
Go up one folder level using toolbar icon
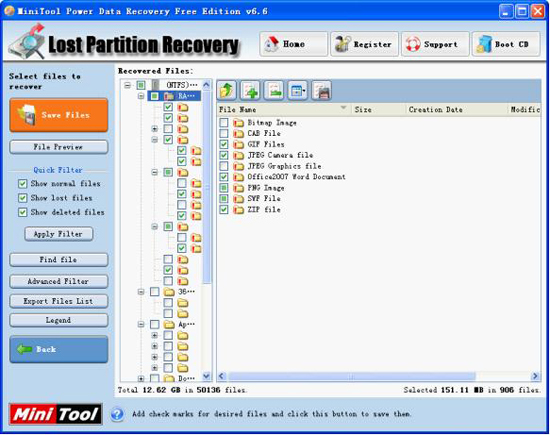click(227, 91)
